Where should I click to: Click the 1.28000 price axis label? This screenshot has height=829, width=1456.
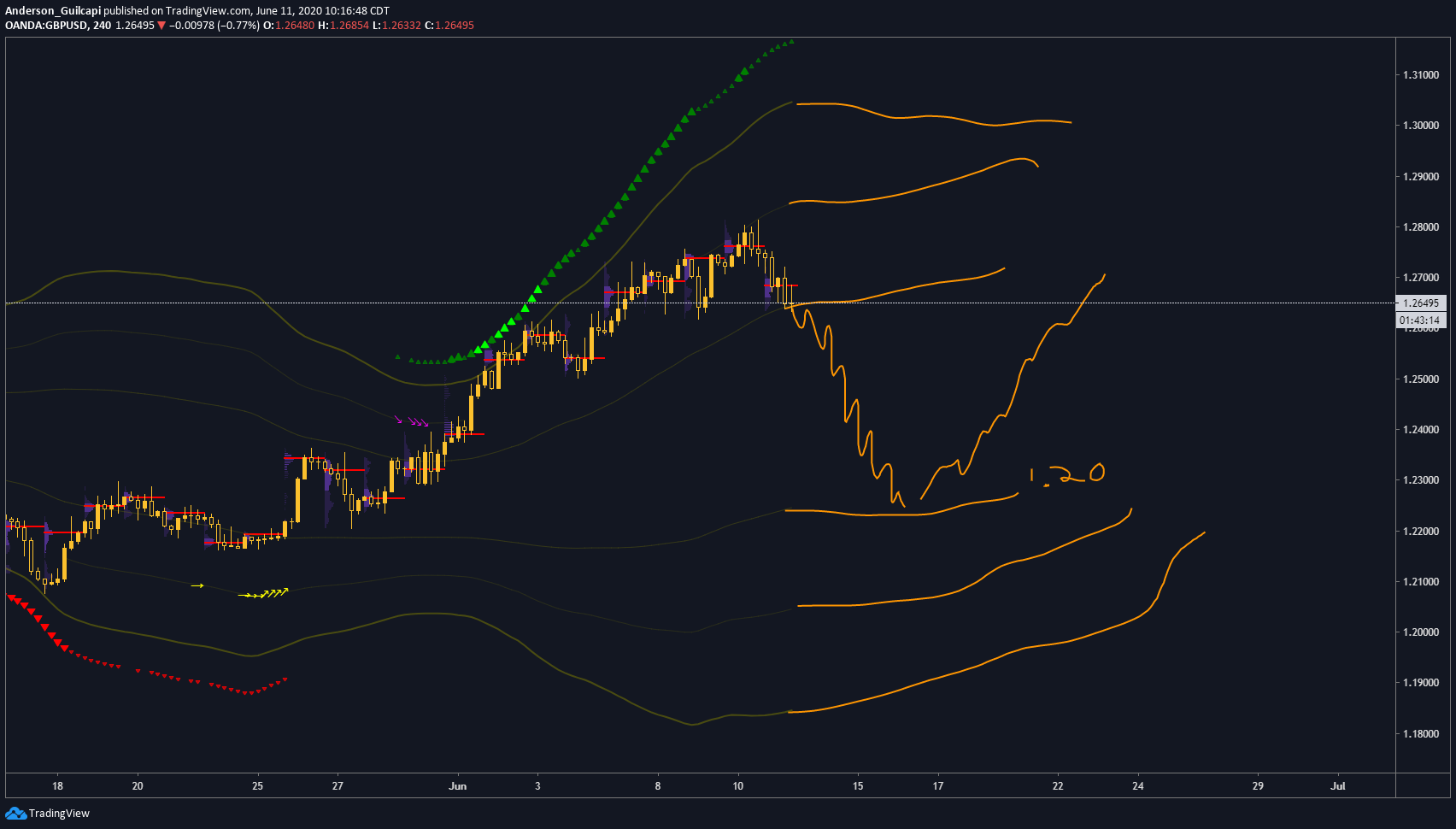tap(1420, 227)
